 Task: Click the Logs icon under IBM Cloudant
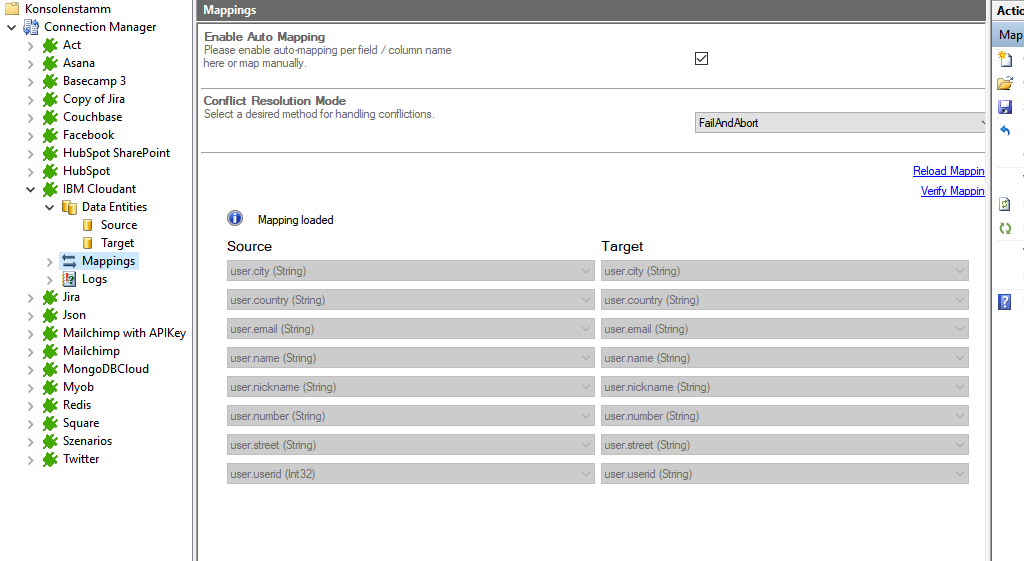tap(69, 279)
